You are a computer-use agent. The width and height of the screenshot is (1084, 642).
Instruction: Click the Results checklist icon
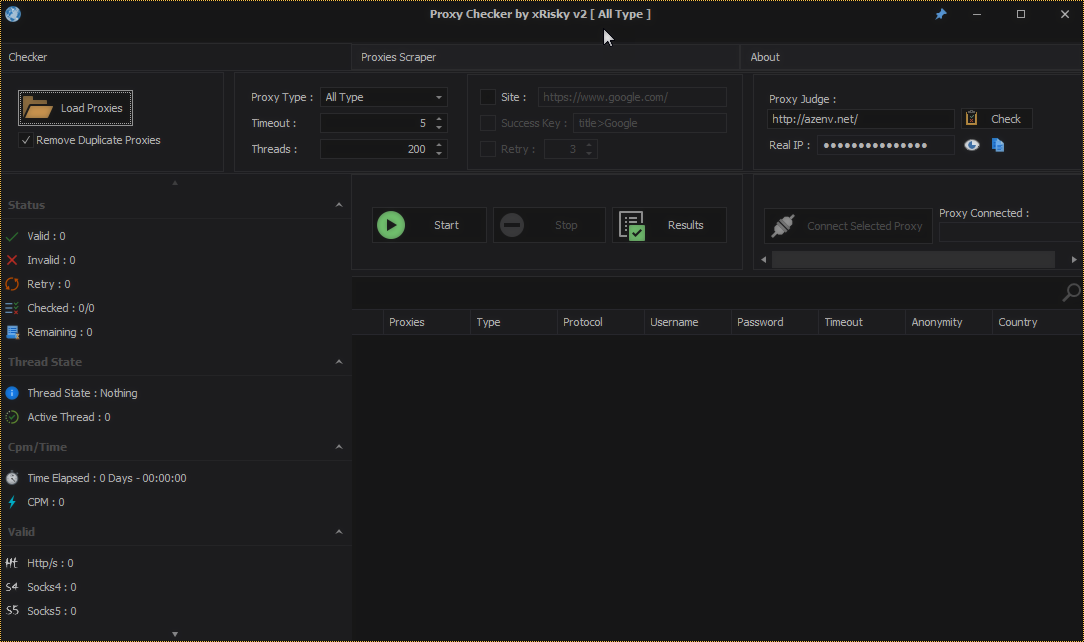(x=632, y=225)
